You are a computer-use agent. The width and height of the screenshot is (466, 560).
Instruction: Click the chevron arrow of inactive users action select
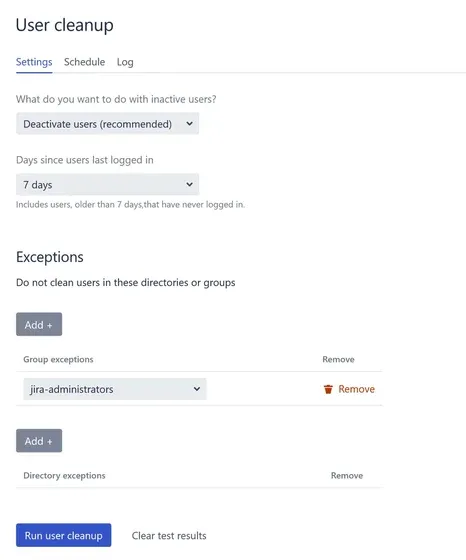tap(189, 124)
